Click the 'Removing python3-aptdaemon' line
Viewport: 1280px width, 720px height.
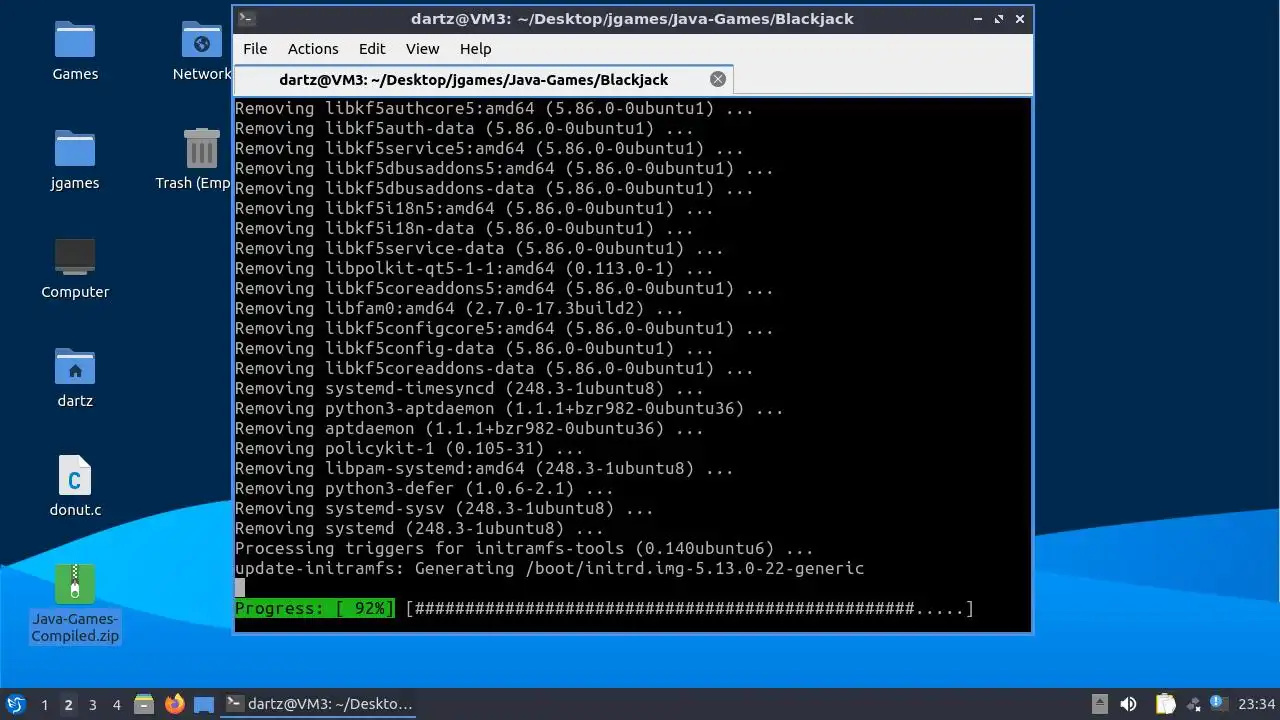pyautogui.click(x=509, y=408)
